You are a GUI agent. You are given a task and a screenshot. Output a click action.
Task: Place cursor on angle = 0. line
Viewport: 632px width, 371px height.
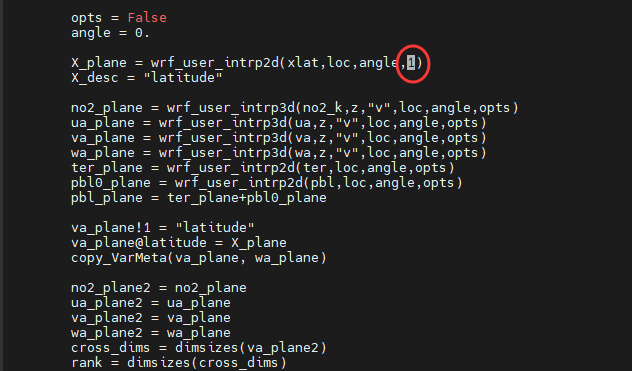pyautogui.click(x=110, y=33)
